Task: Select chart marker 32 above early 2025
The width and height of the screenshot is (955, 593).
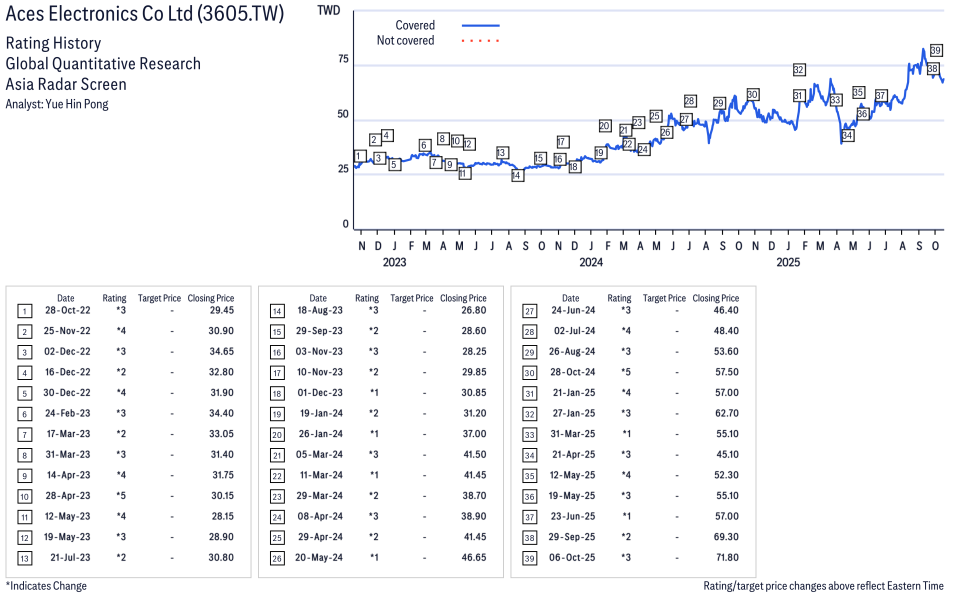Action: [799, 70]
